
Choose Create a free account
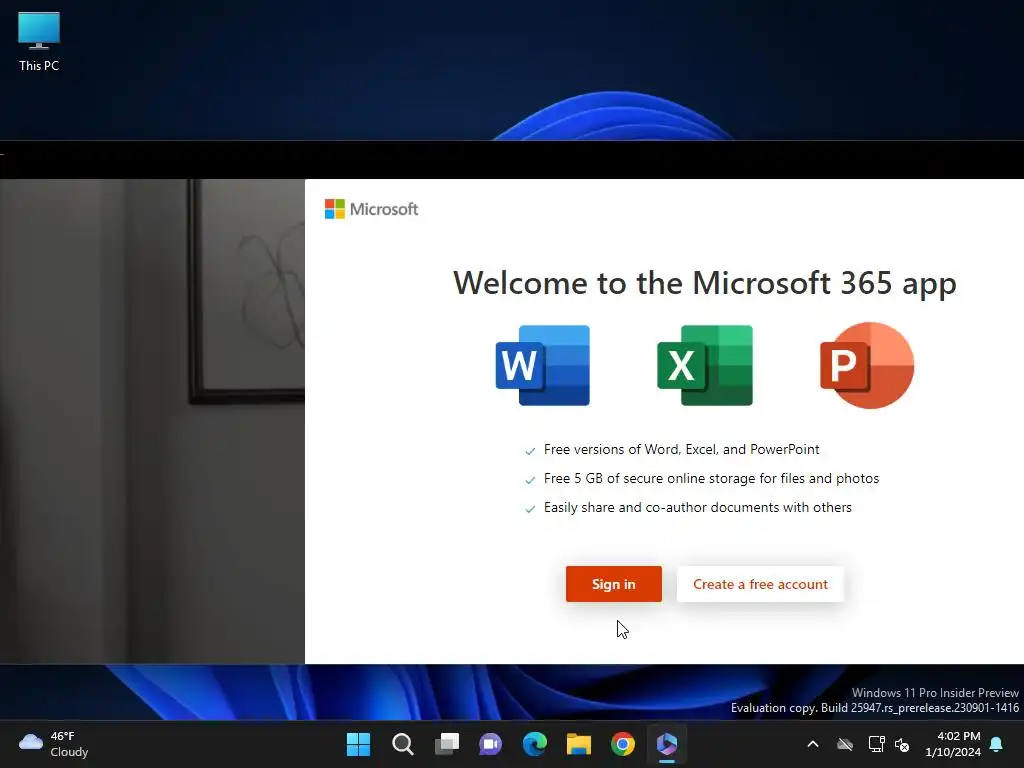tap(760, 584)
